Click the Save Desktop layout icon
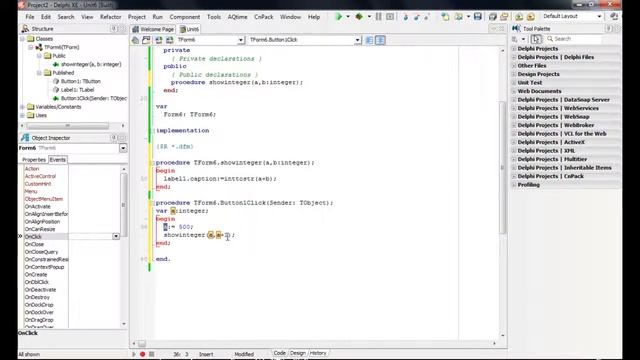The width and height of the screenshot is (640, 360). tap(519, 17)
